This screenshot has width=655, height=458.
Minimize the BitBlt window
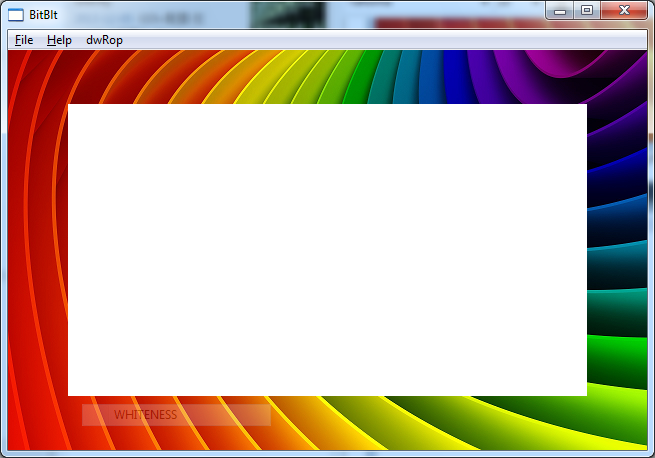560,11
